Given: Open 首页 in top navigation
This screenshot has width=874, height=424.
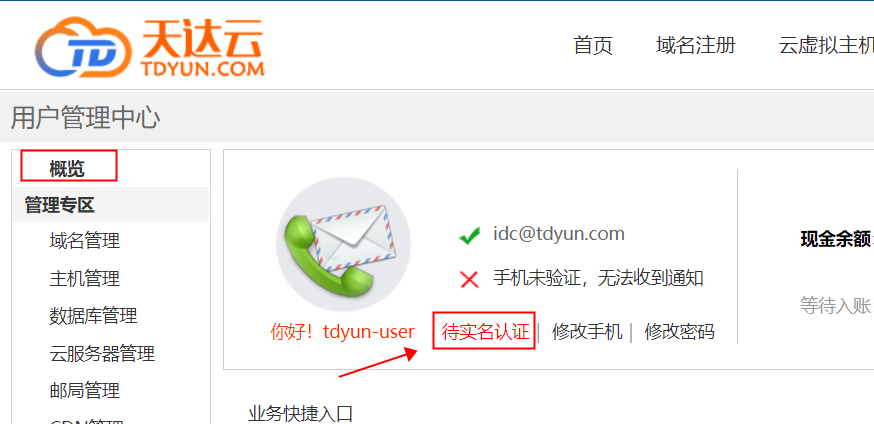Looking at the screenshot, I should coord(593,45).
